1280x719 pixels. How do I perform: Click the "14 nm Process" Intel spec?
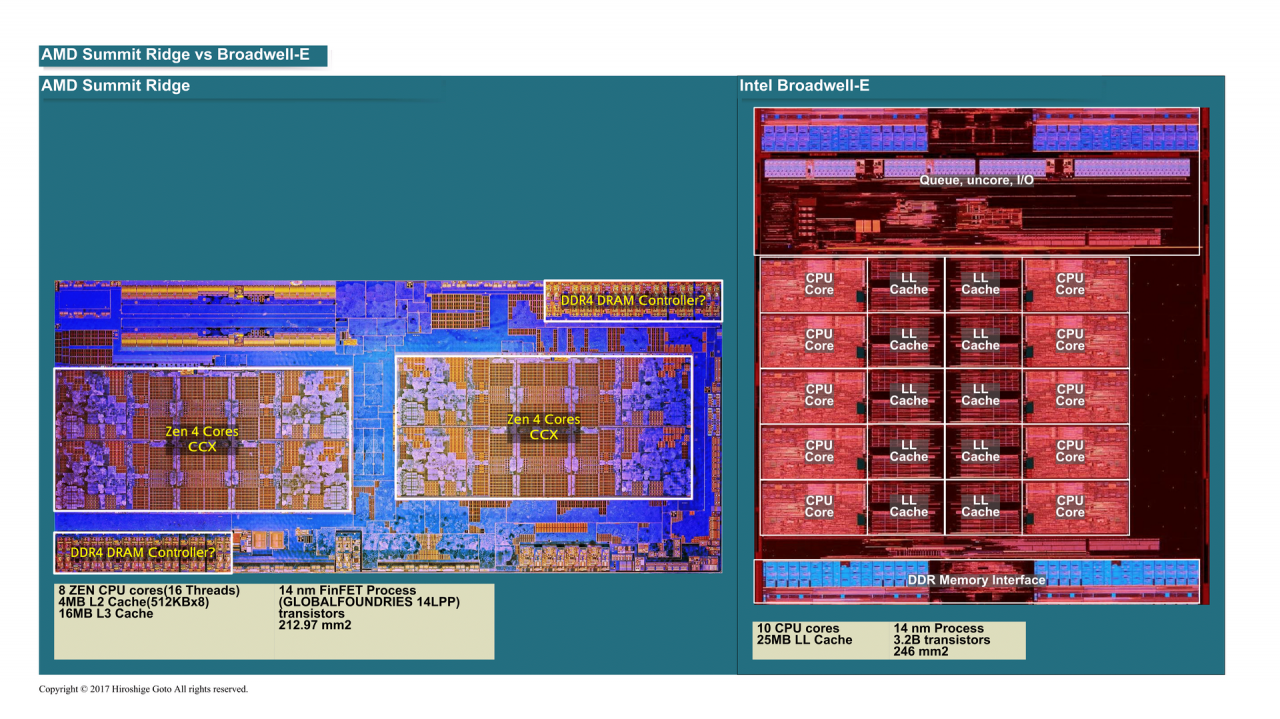point(939,628)
